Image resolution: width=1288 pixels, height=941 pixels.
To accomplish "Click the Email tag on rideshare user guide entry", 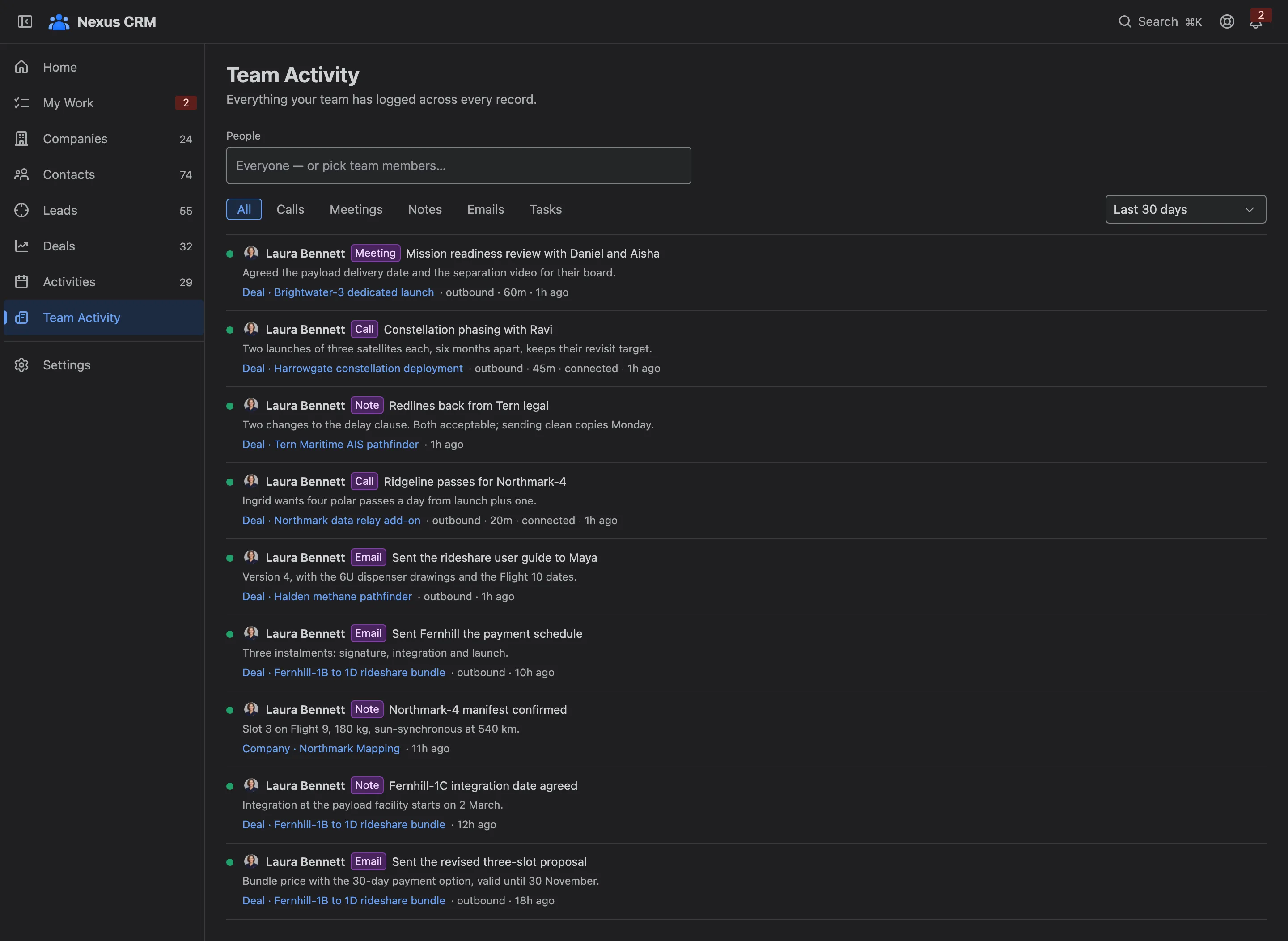I will click(369, 557).
